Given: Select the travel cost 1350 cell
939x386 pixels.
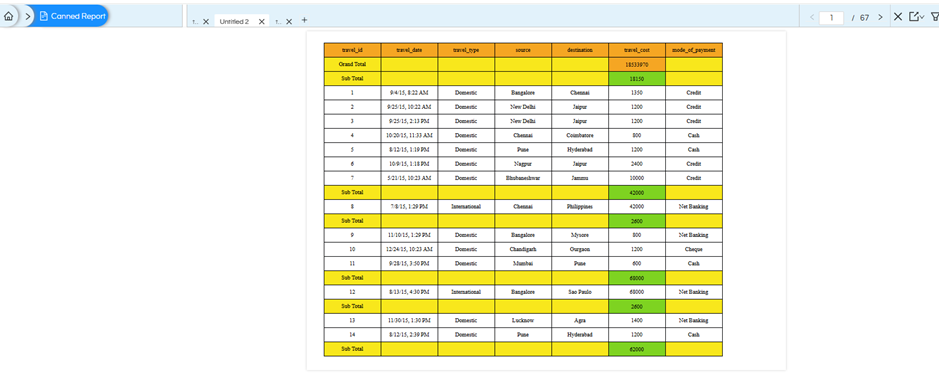Looking at the screenshot, I should click(x=637, y=93).
